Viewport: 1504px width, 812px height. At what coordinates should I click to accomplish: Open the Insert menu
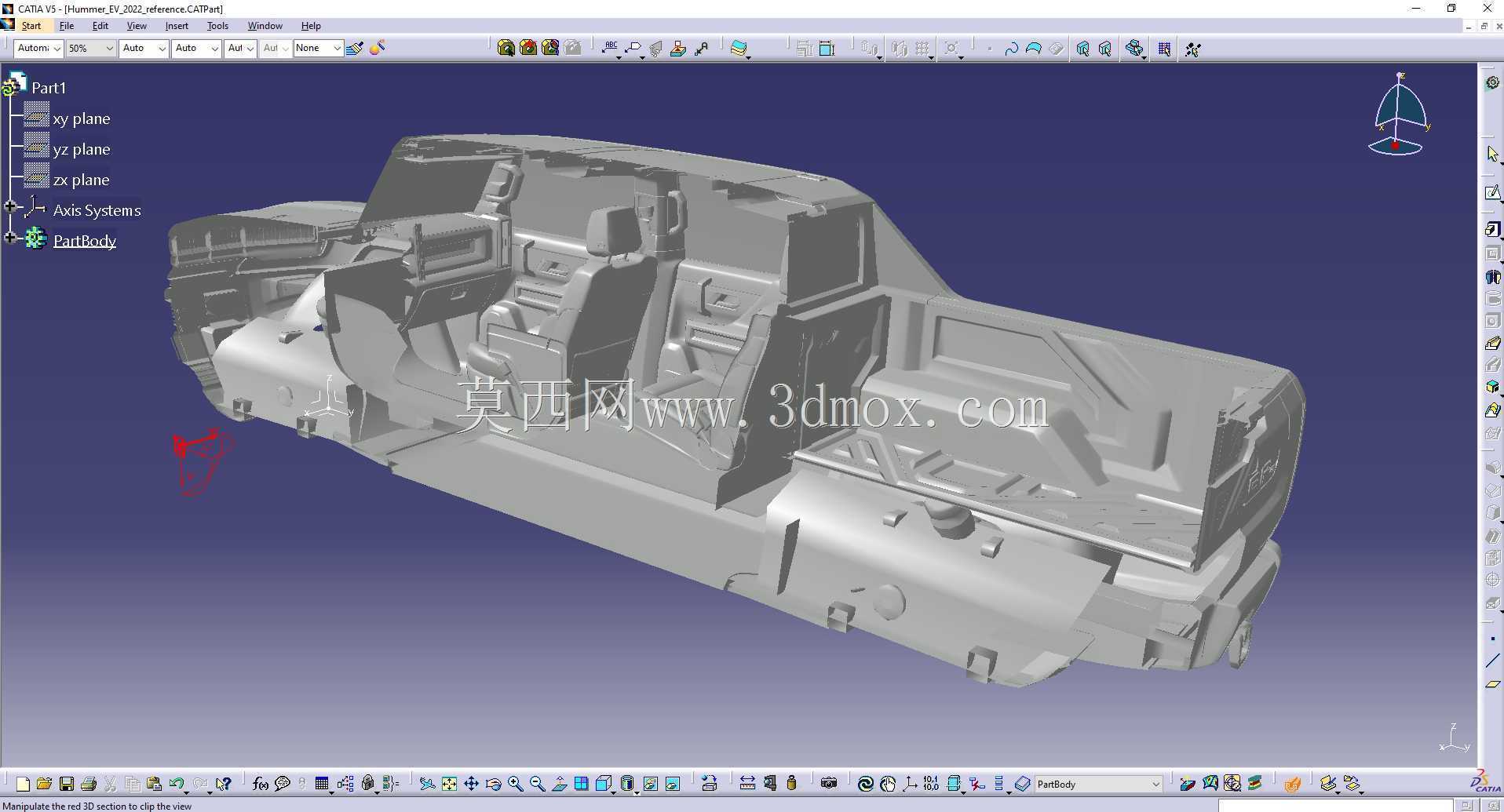[177, 26]
